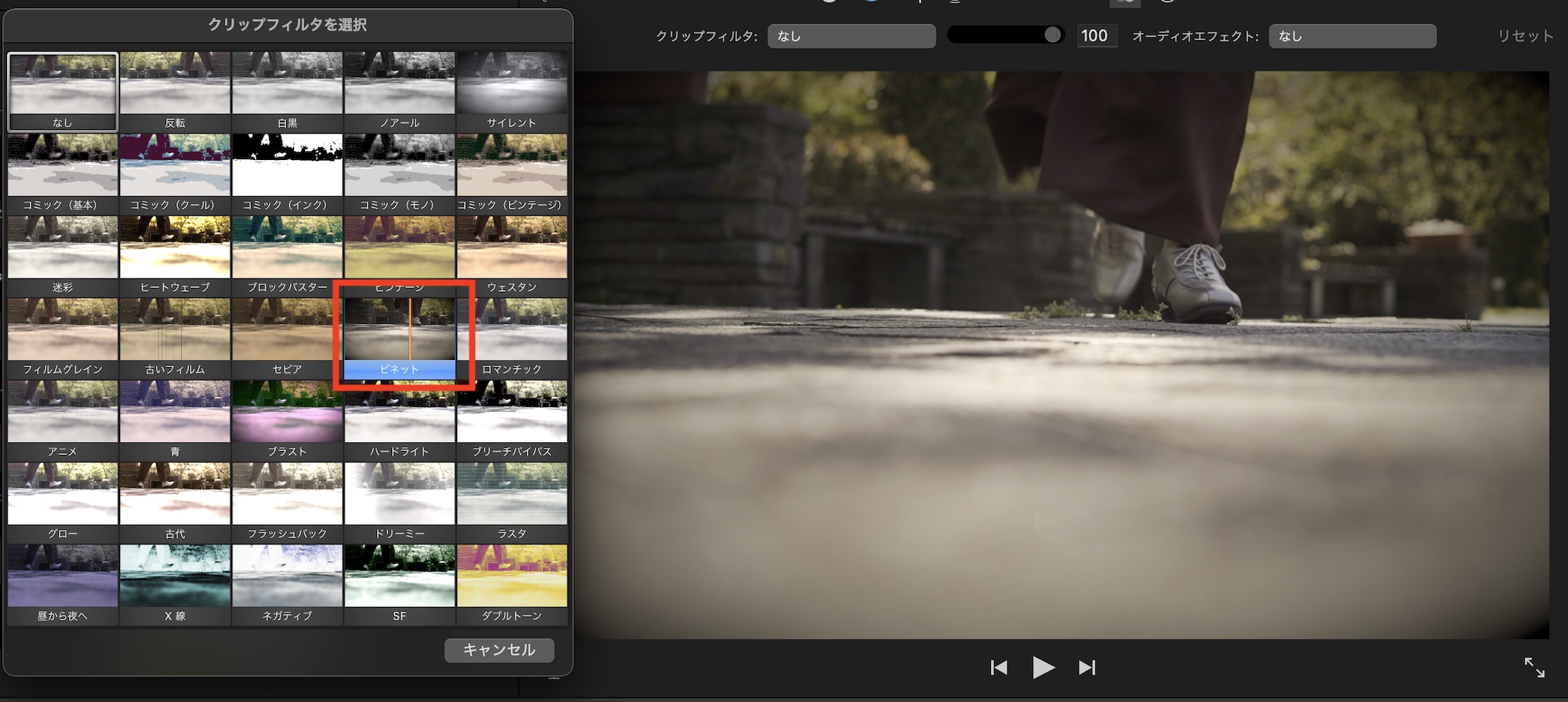Pick the SF filter thumbnail
The width and height of the screenshot is (1568, 702).
[399, 585]
